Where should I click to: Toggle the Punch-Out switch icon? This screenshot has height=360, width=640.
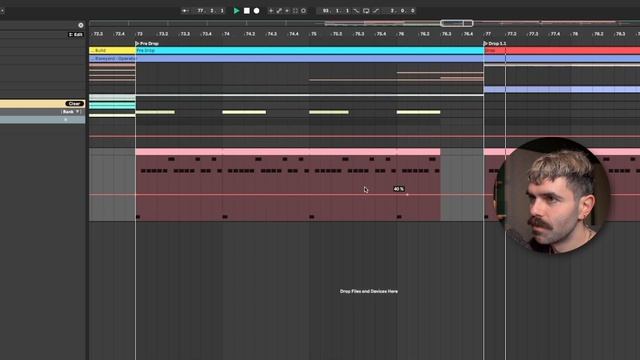point(376,11)
